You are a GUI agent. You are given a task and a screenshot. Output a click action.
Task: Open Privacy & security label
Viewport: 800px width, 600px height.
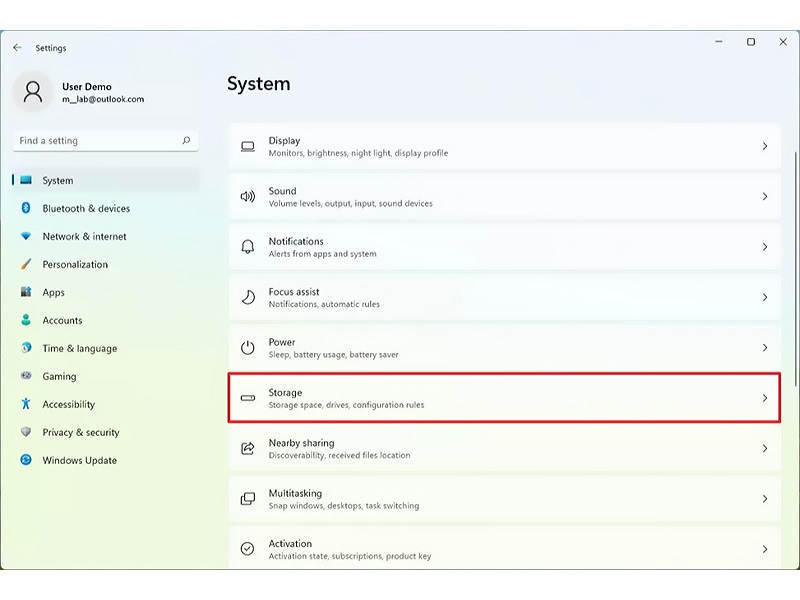81,432
